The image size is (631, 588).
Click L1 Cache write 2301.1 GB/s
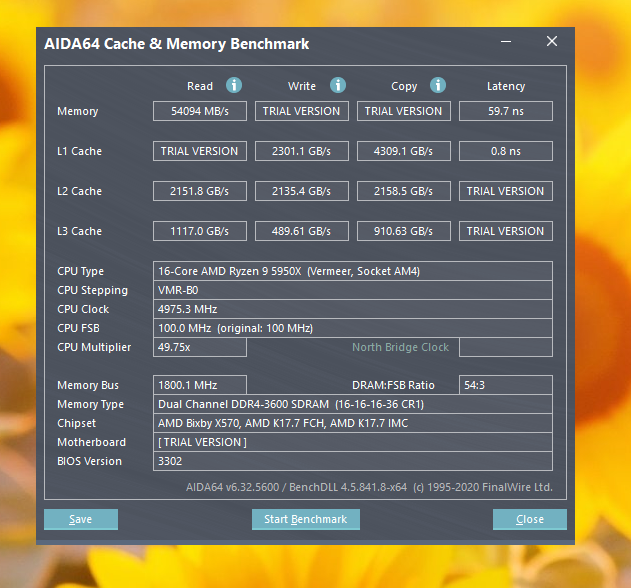pyautogui.click(x=302, y=151)
